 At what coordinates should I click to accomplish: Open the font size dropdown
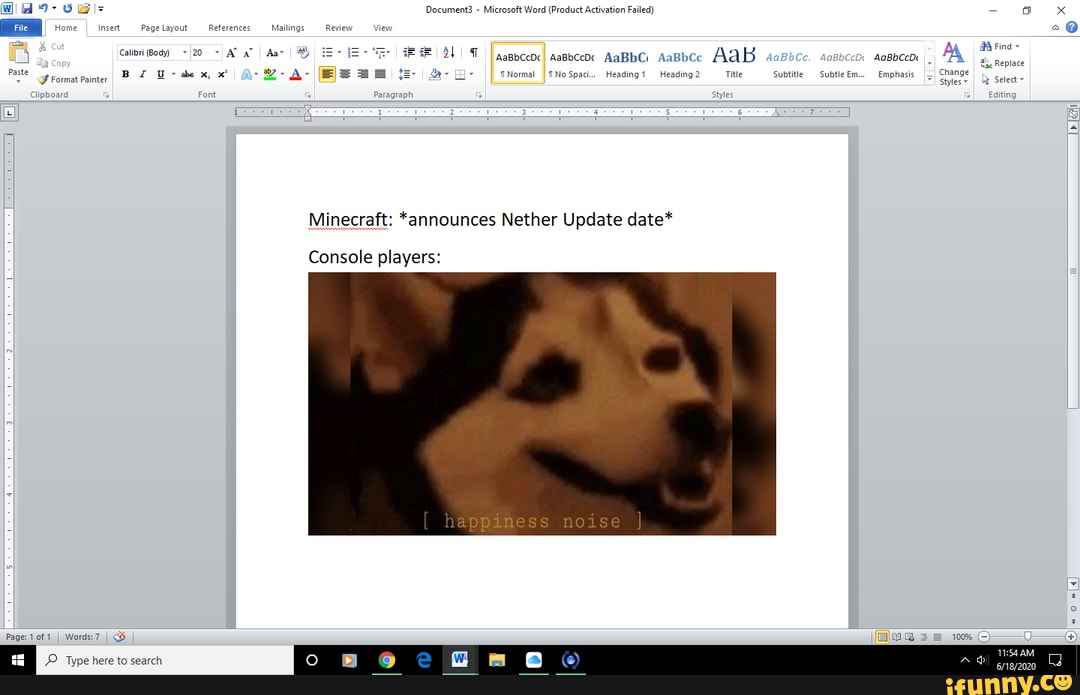tap(217, 52)
